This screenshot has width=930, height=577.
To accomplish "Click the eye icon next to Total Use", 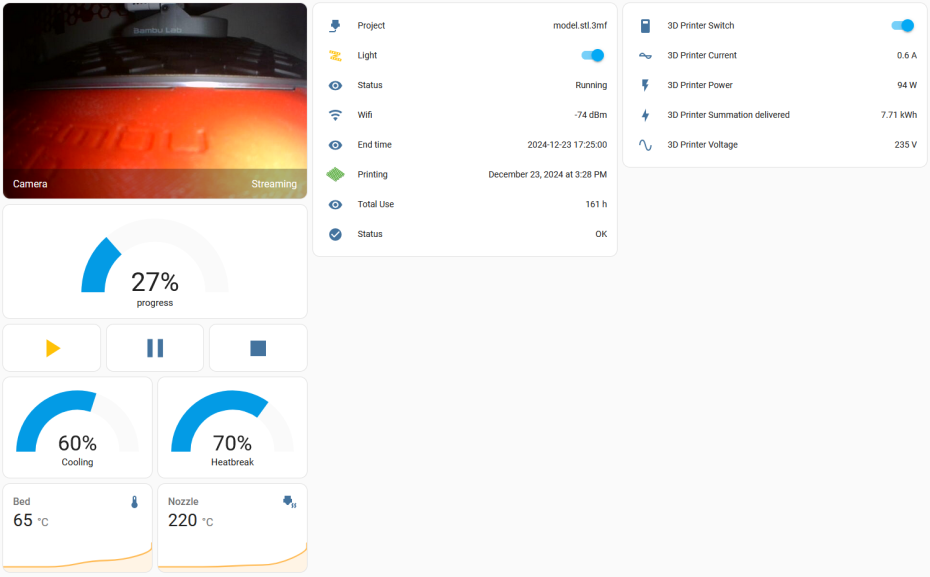I will pyautogui.click(x=334, y=204).
